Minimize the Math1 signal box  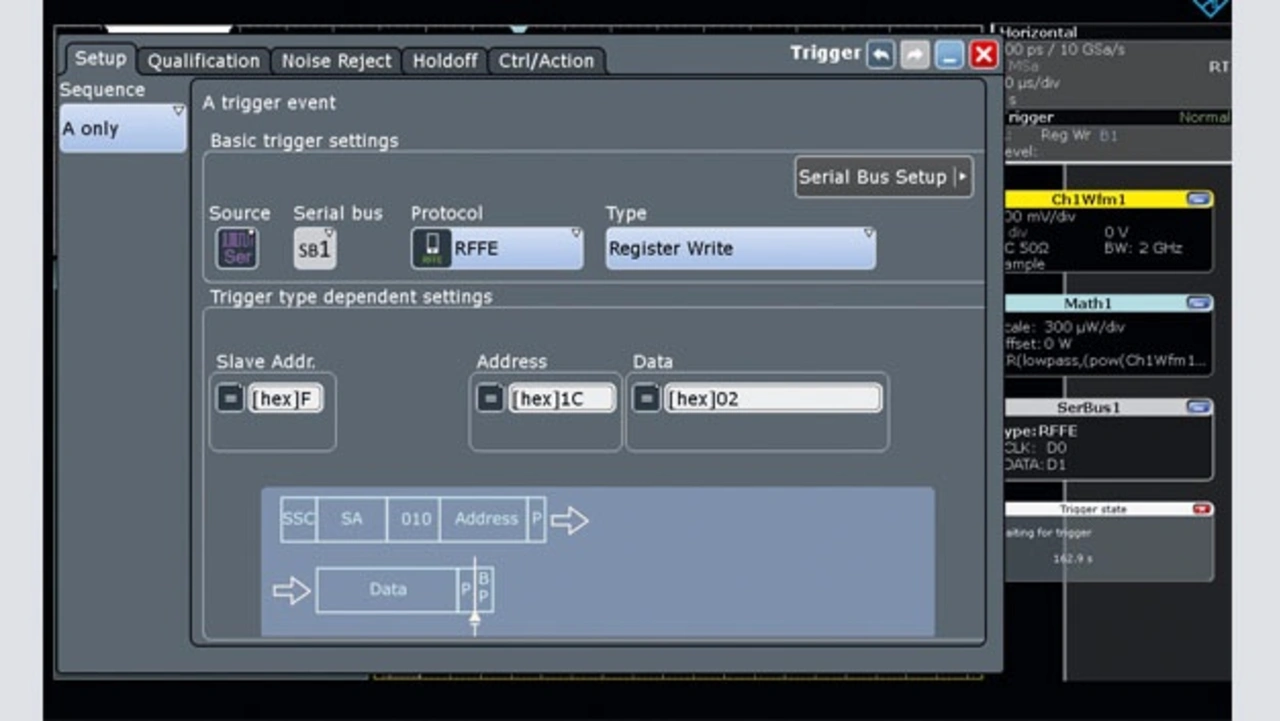click(1197, 303)
